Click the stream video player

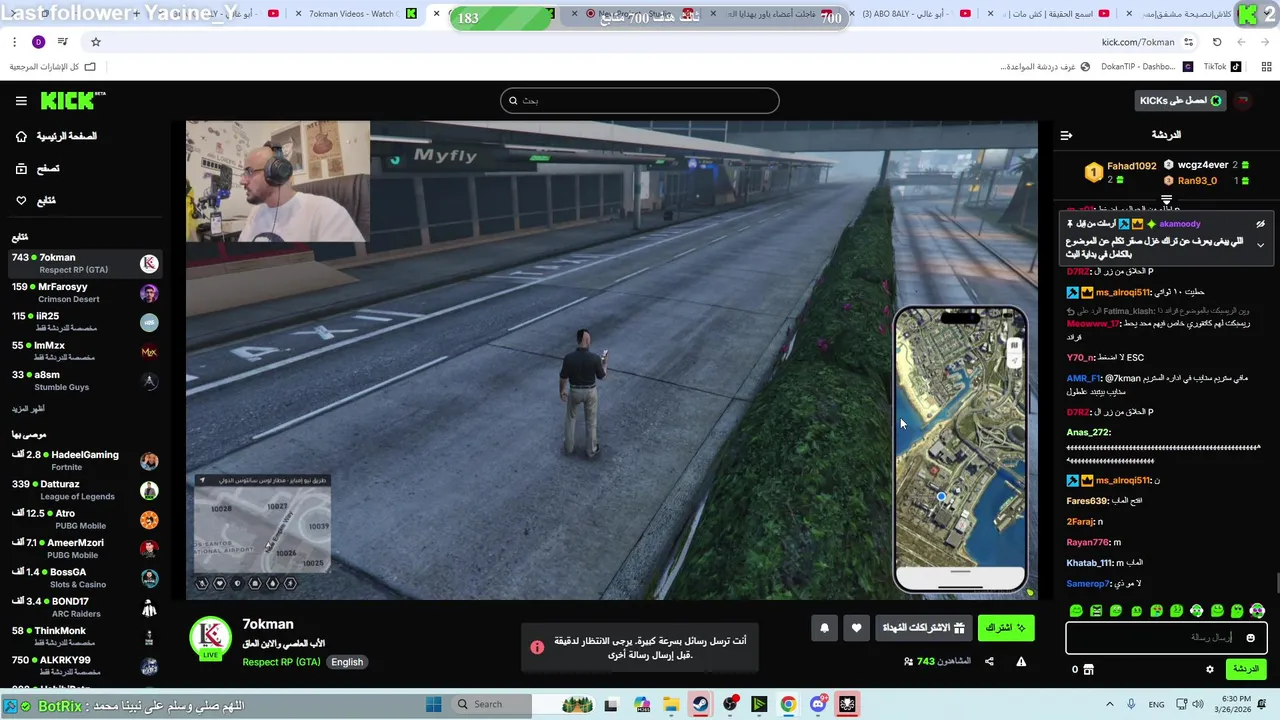click(611, 361)
